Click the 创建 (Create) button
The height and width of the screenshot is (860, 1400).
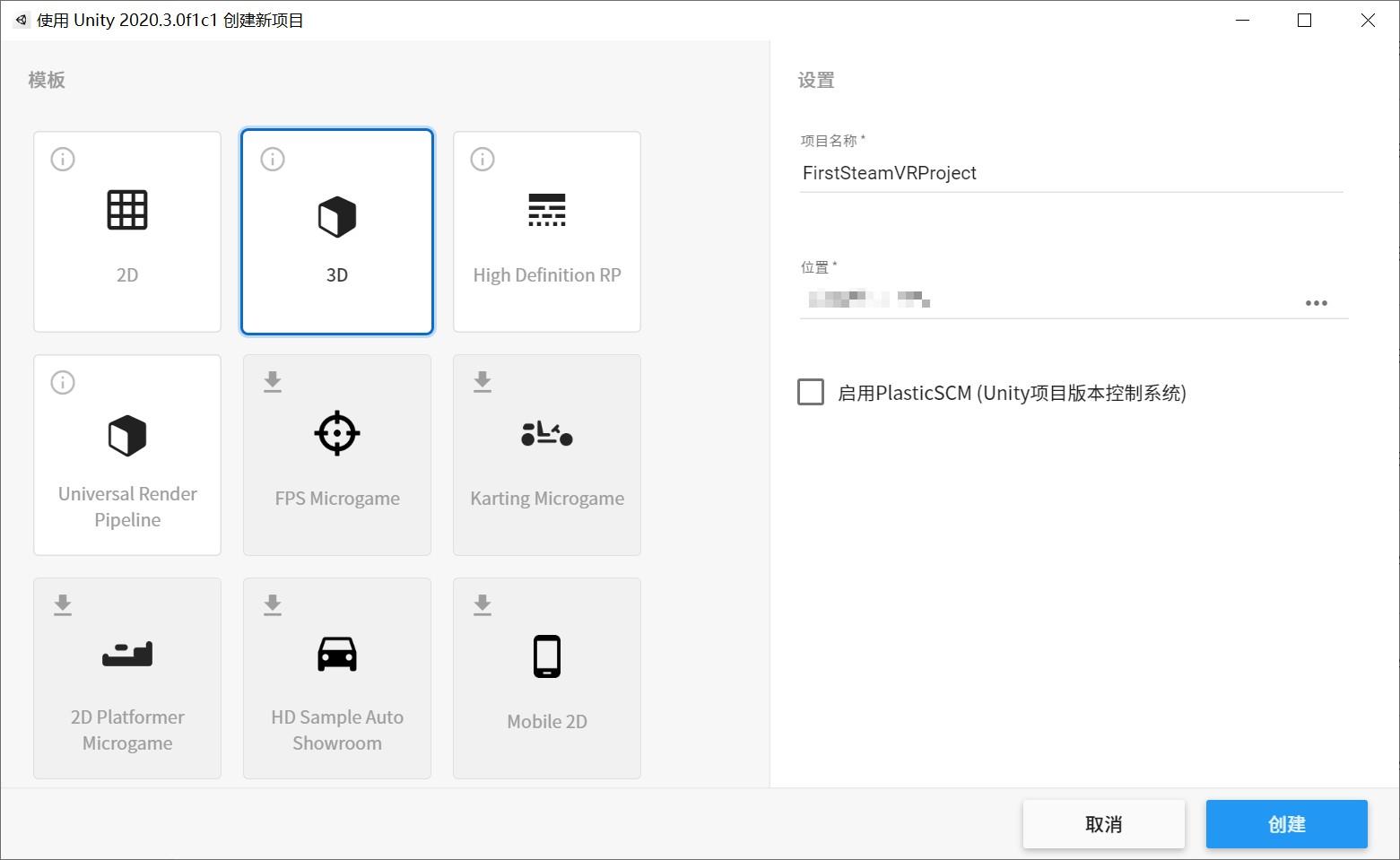pos(1287,824)
